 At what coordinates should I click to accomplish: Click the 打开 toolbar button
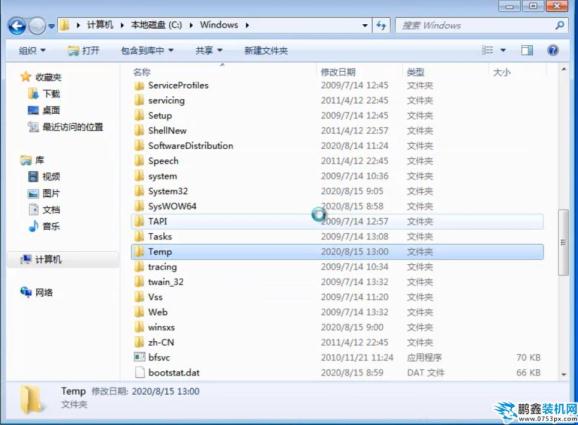point(84,50)
